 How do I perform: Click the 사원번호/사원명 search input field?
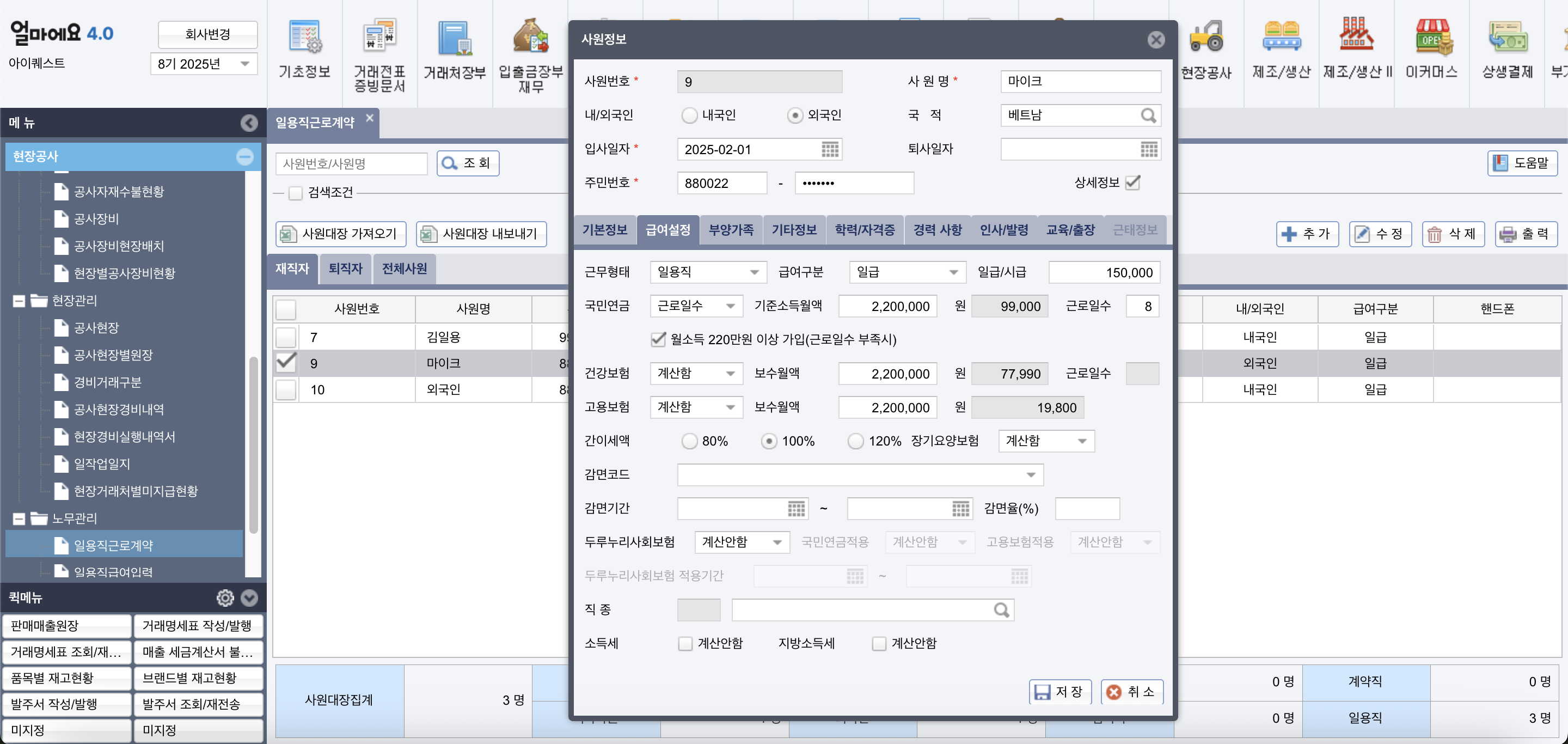point(352,163)
